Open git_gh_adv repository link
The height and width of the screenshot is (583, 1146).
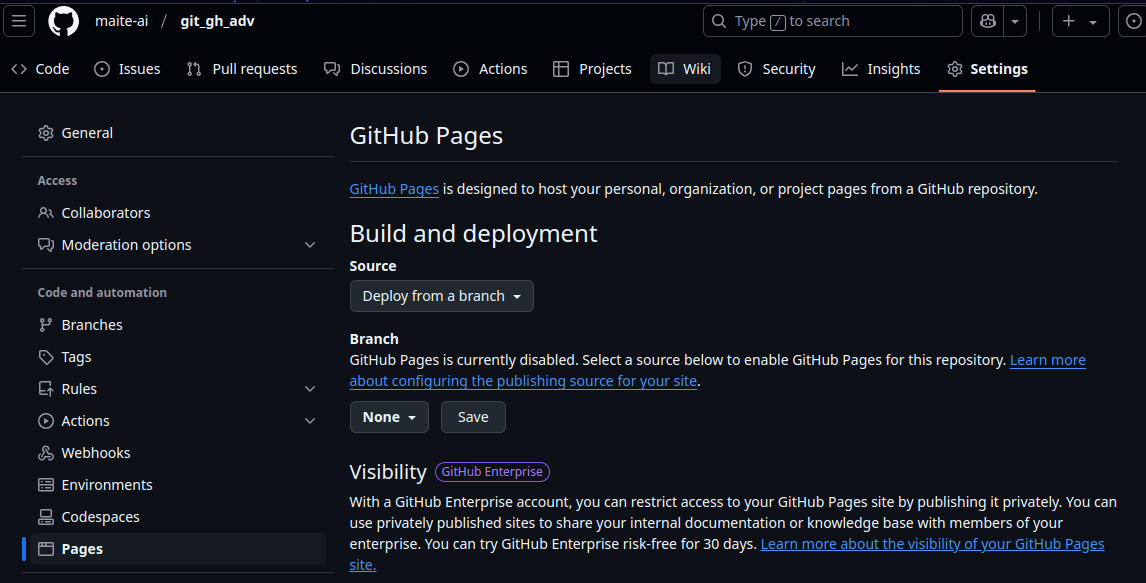(x=217, y=21)
